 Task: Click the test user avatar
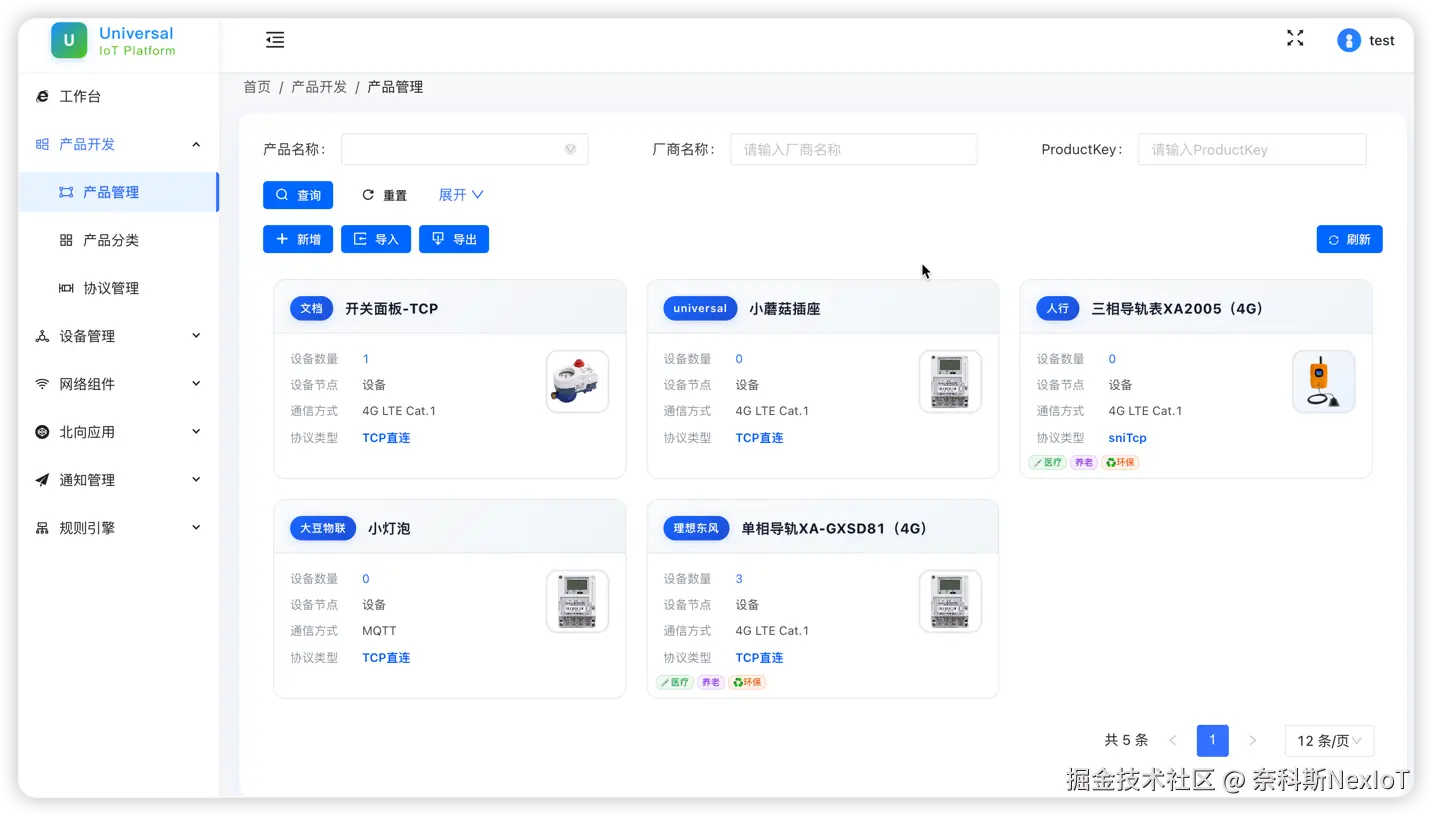tap(1347, 40)
